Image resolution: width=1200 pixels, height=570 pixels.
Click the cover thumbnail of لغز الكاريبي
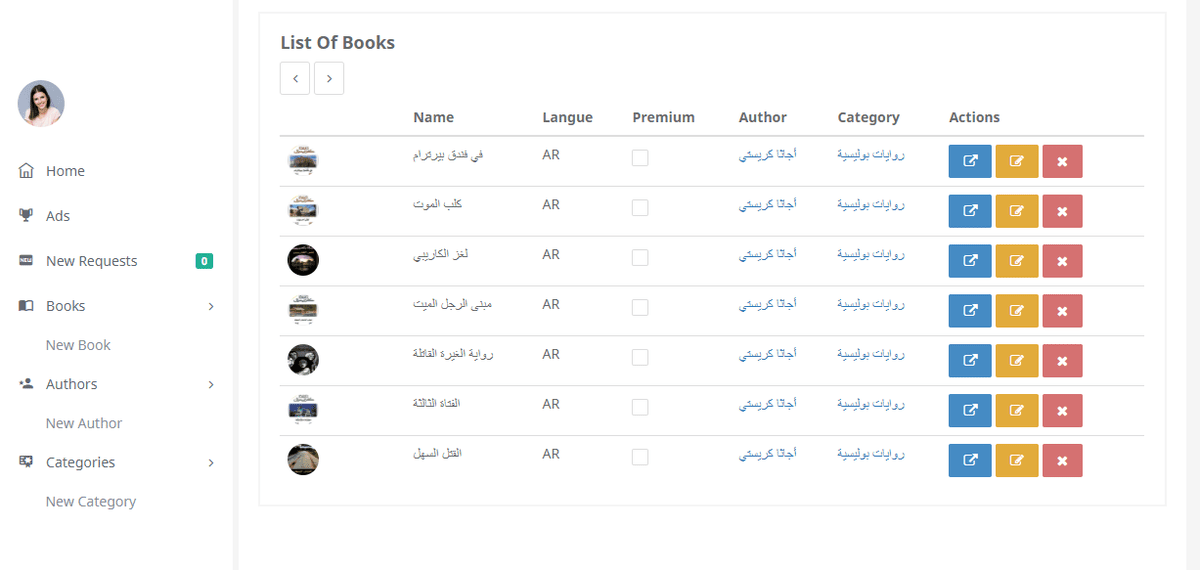(x=303, y=260)
